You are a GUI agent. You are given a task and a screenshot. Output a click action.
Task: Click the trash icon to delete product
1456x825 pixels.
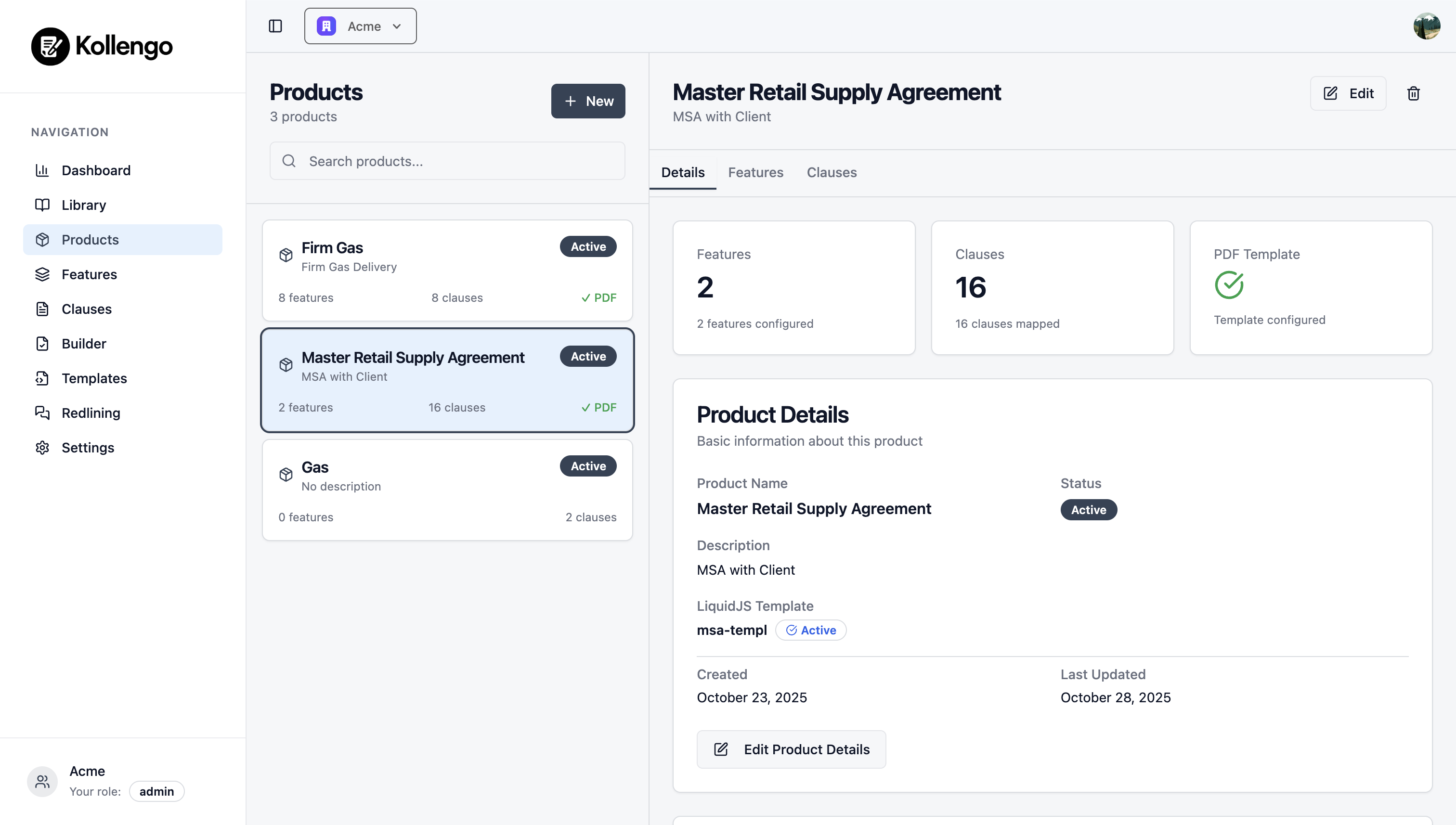pyautogui.click(x=1413, y=93)
